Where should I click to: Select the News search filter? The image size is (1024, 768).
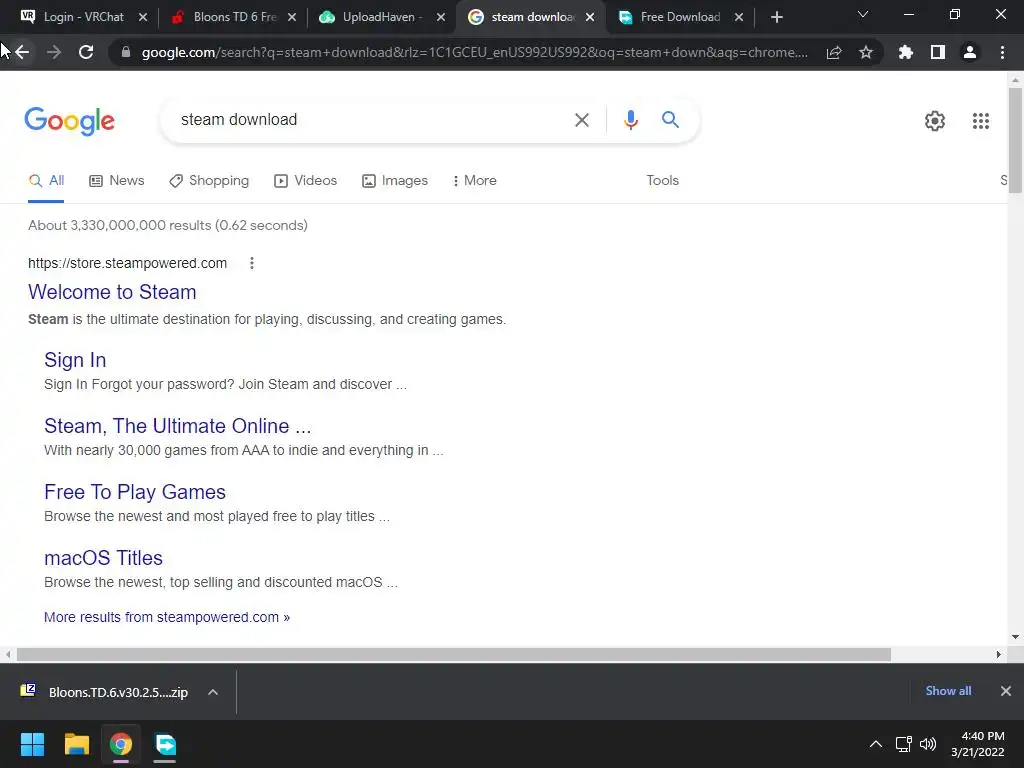coord(116,180)
